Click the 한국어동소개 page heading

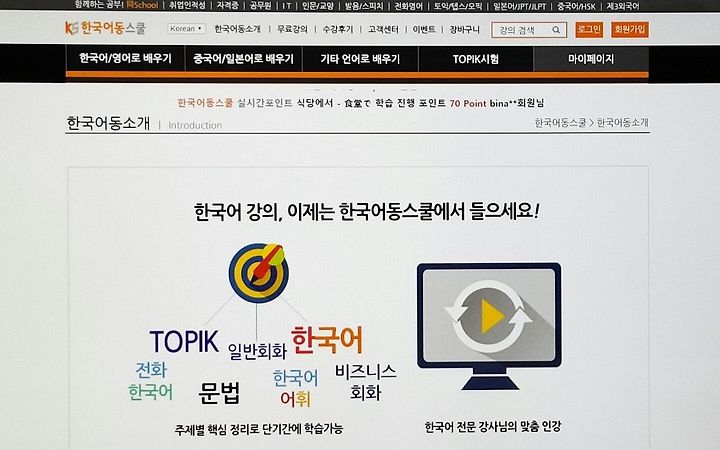[108, 123]
